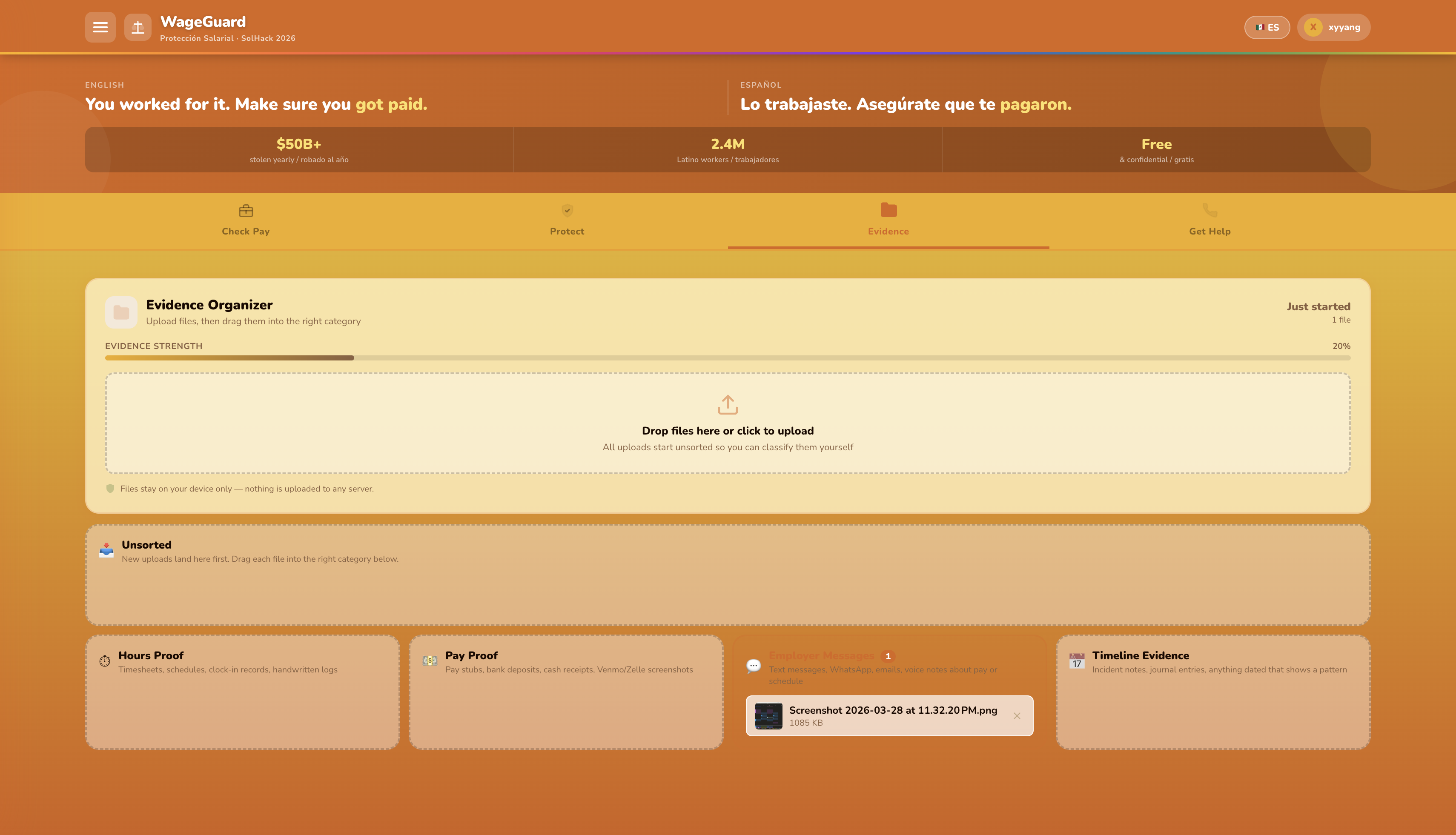Open the Get Help tab
1456x835 pixels.
1210,220
